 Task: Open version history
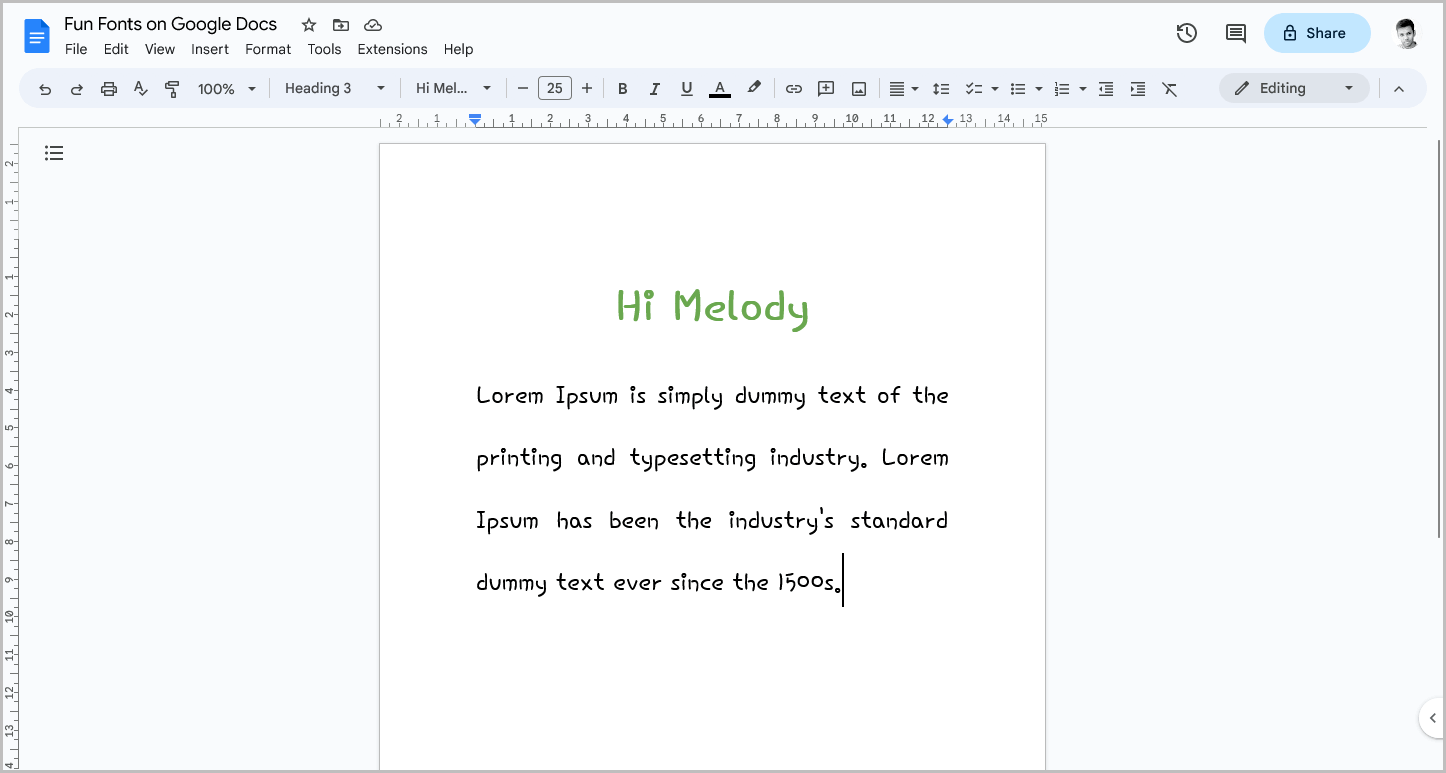pyautogui.click(x=1186, y=33)
